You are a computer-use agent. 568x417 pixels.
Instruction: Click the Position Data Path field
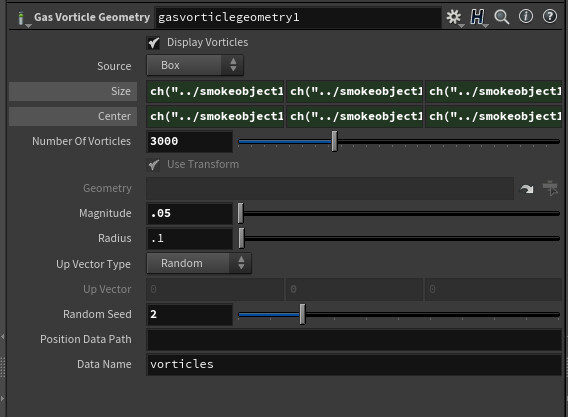pos(354,339)
